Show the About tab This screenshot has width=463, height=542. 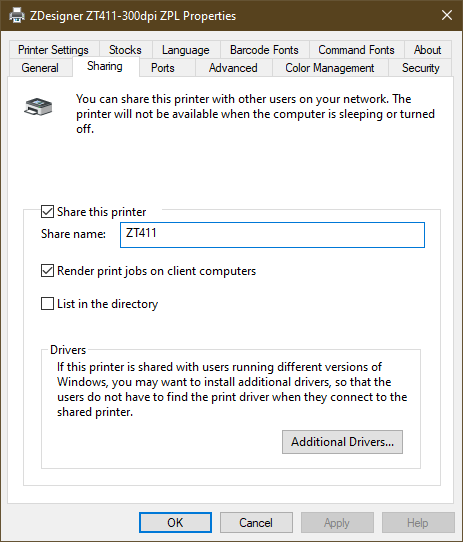pyautogui.click(x=427, y=50)
